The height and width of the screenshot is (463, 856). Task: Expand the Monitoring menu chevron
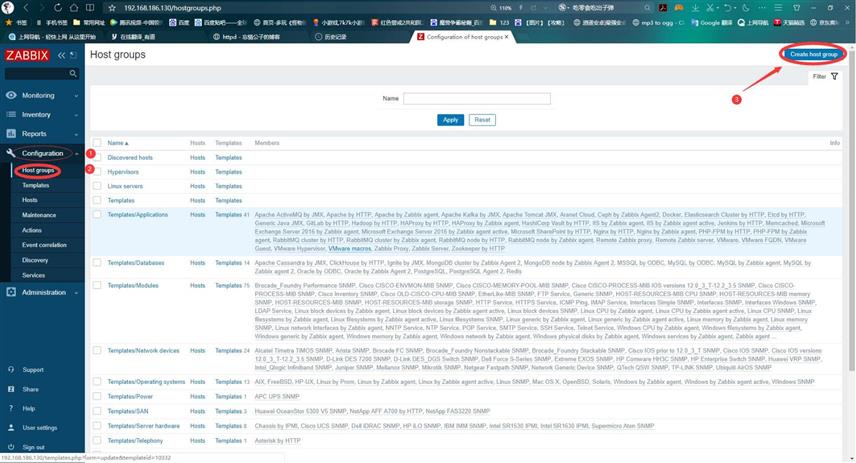click(76, 96)
